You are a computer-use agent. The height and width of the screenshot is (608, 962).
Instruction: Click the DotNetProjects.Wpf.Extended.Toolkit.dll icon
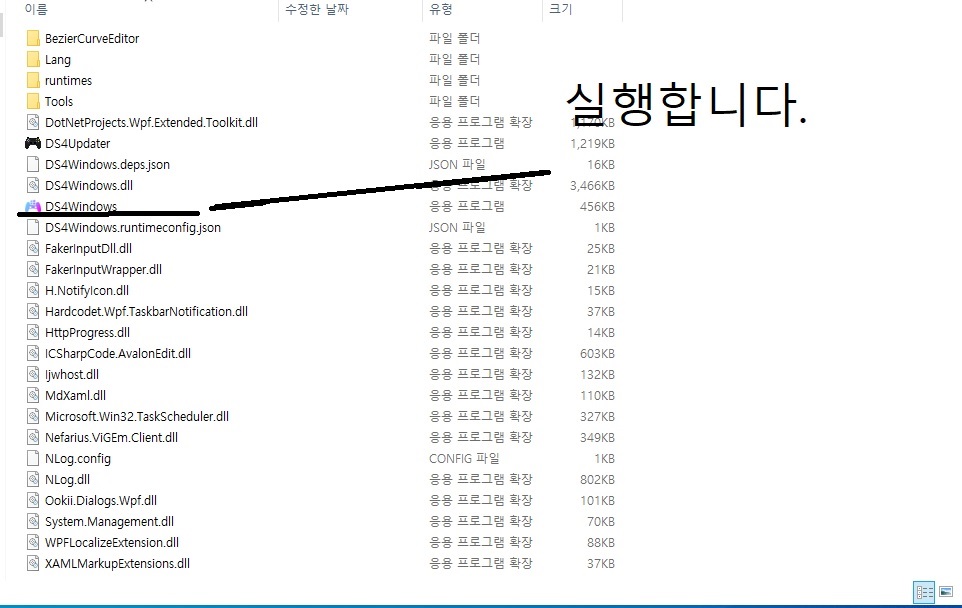33,122
